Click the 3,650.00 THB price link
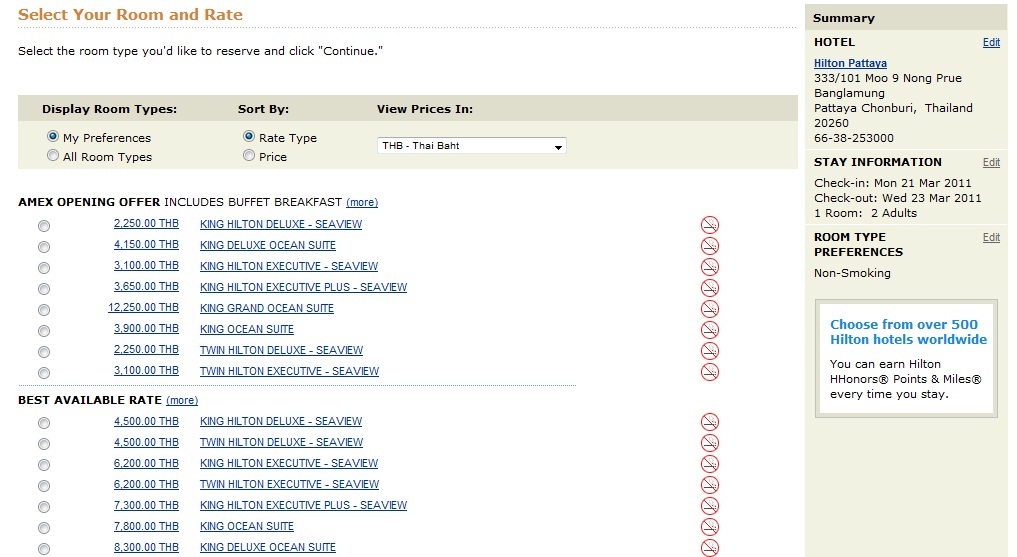This screenshot has height=557, width=1017. coord(146,287)
